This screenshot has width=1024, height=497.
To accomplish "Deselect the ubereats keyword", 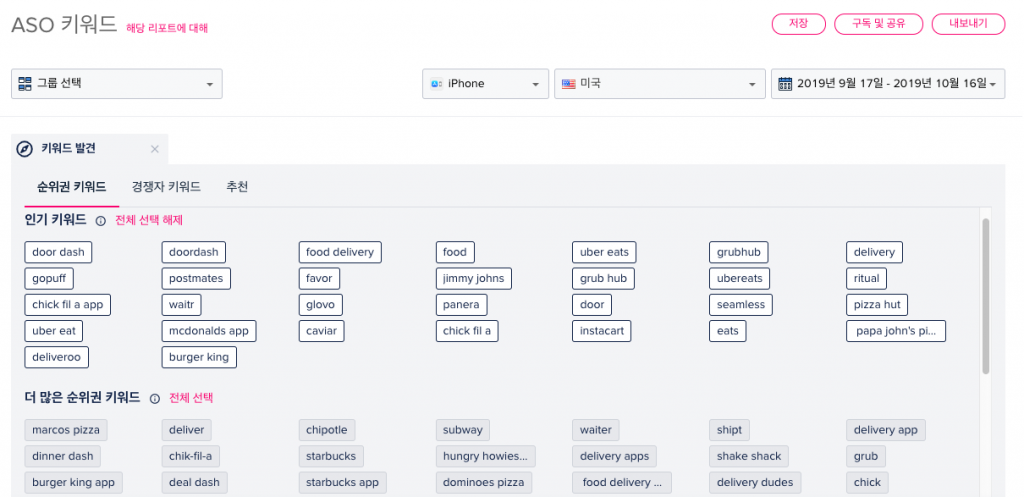I will pos(739,278).
